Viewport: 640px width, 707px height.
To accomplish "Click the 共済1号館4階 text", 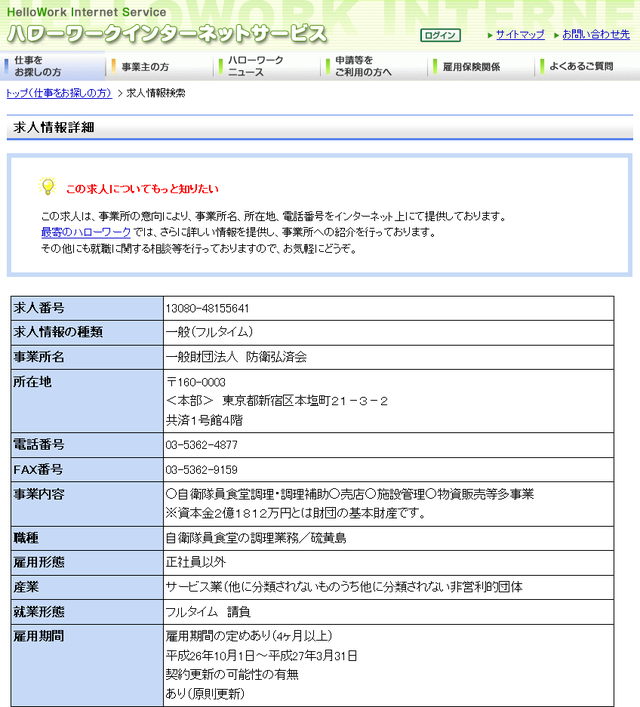I will click(204, 421).
